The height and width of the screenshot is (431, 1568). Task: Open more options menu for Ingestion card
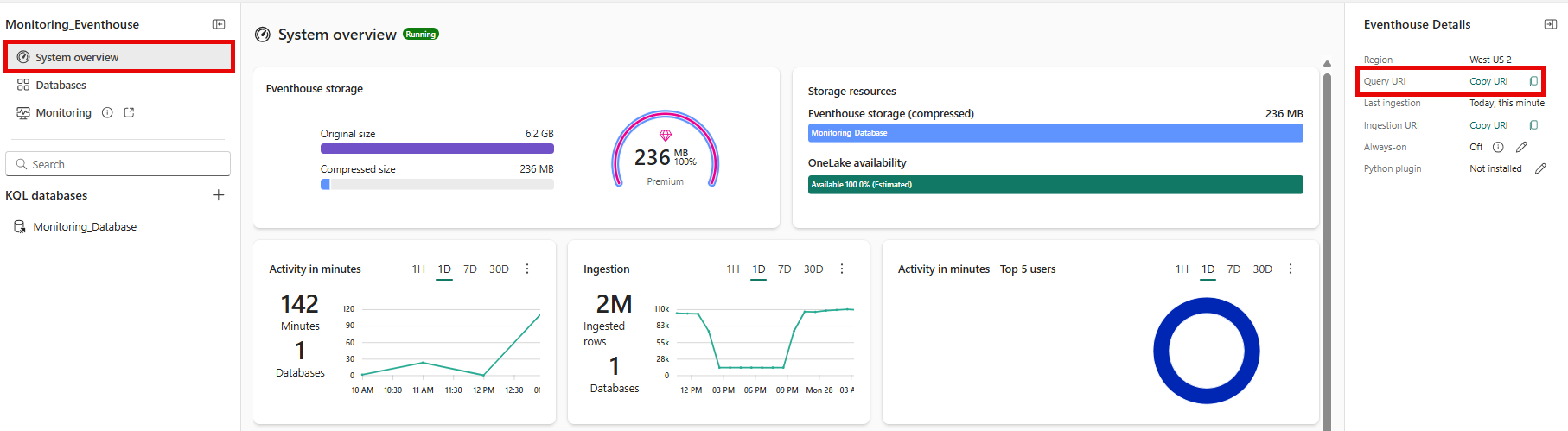842,269
